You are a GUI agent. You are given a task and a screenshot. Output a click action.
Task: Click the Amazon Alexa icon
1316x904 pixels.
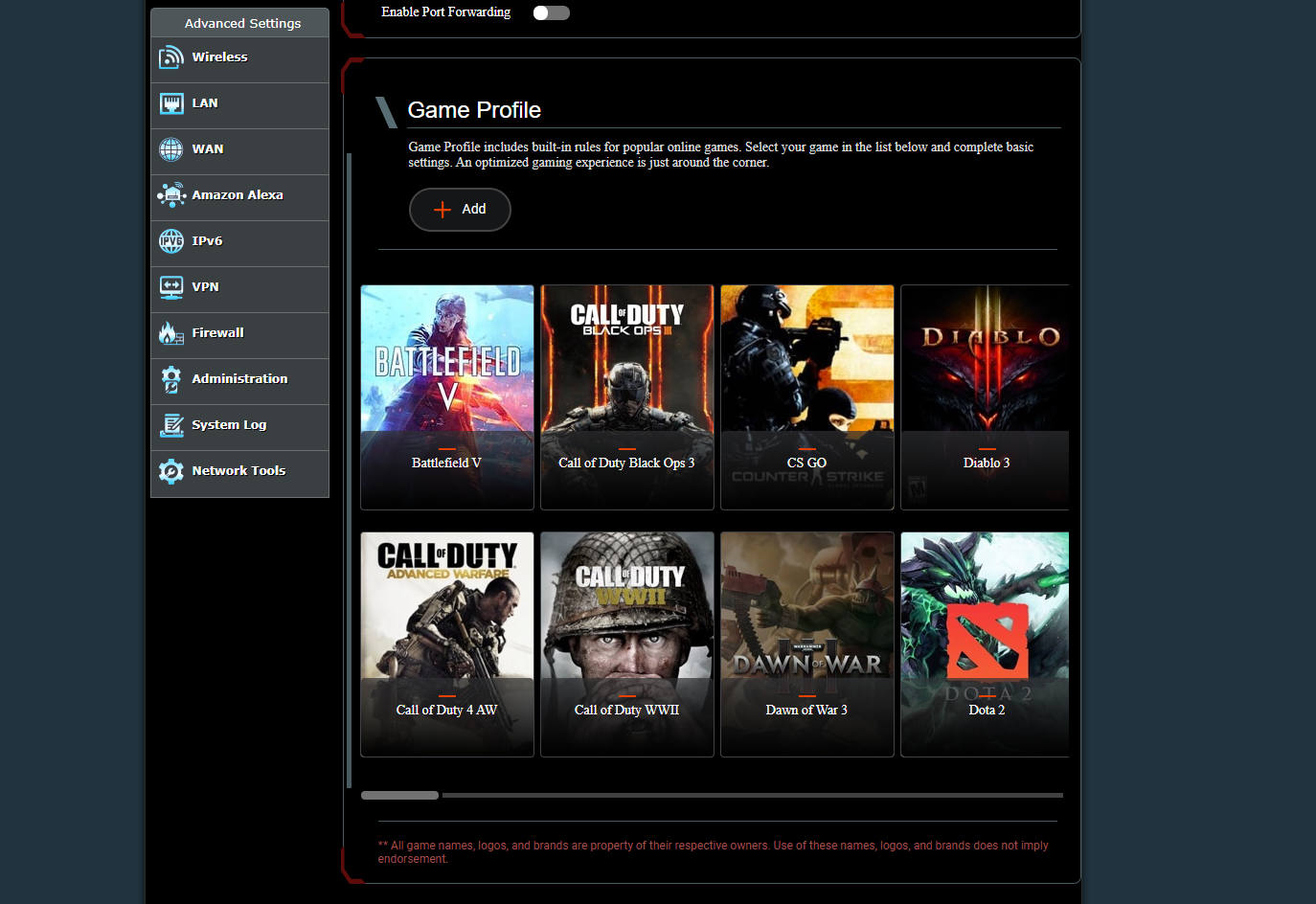coord(171,195)
